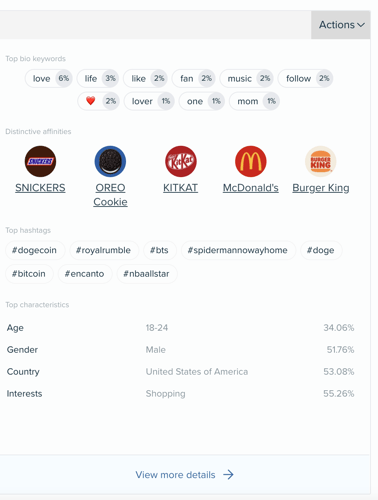The image size is (378, 500).
Task: Open the Burger King text link
Action: point(321,188)
